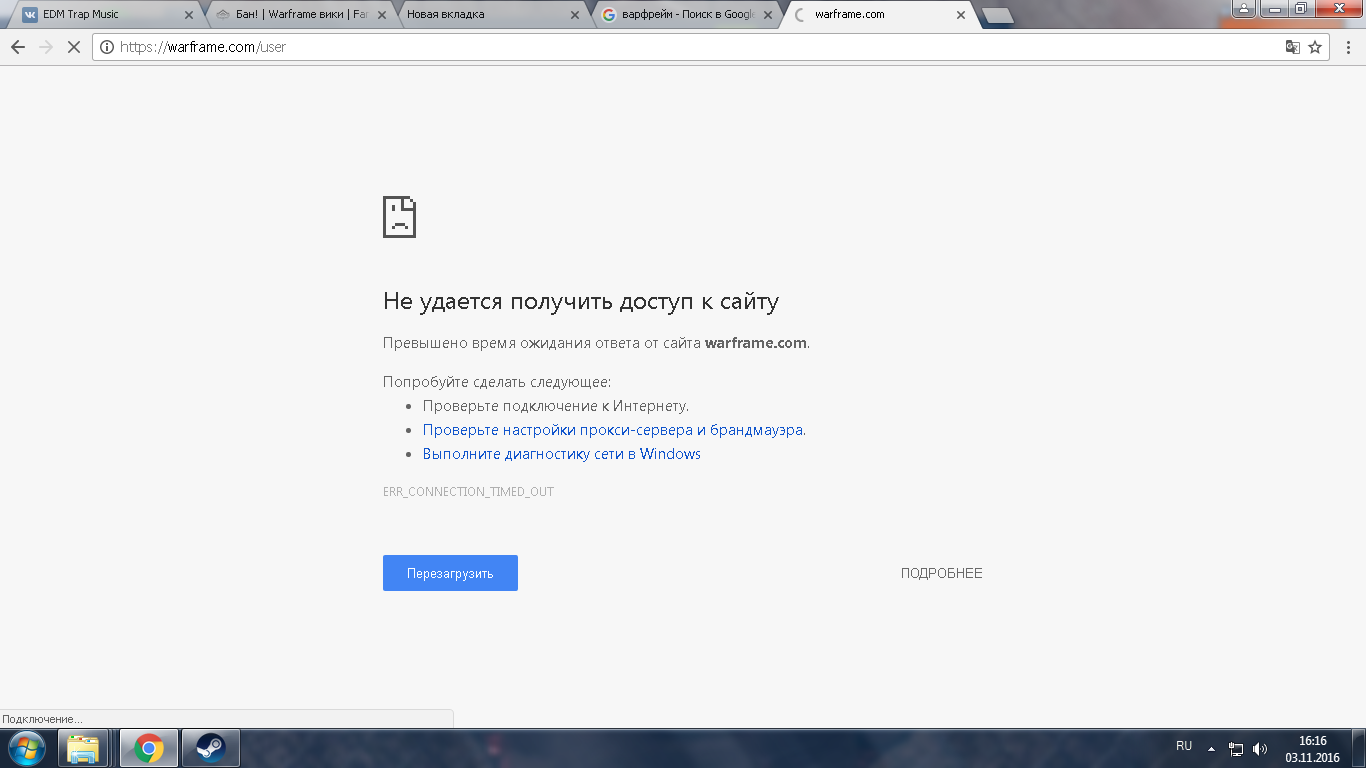
Task: Select the ERR_CONNECTION_TIMED_OUT error code text
Action: pyautogui.click(x=468, y=492)
